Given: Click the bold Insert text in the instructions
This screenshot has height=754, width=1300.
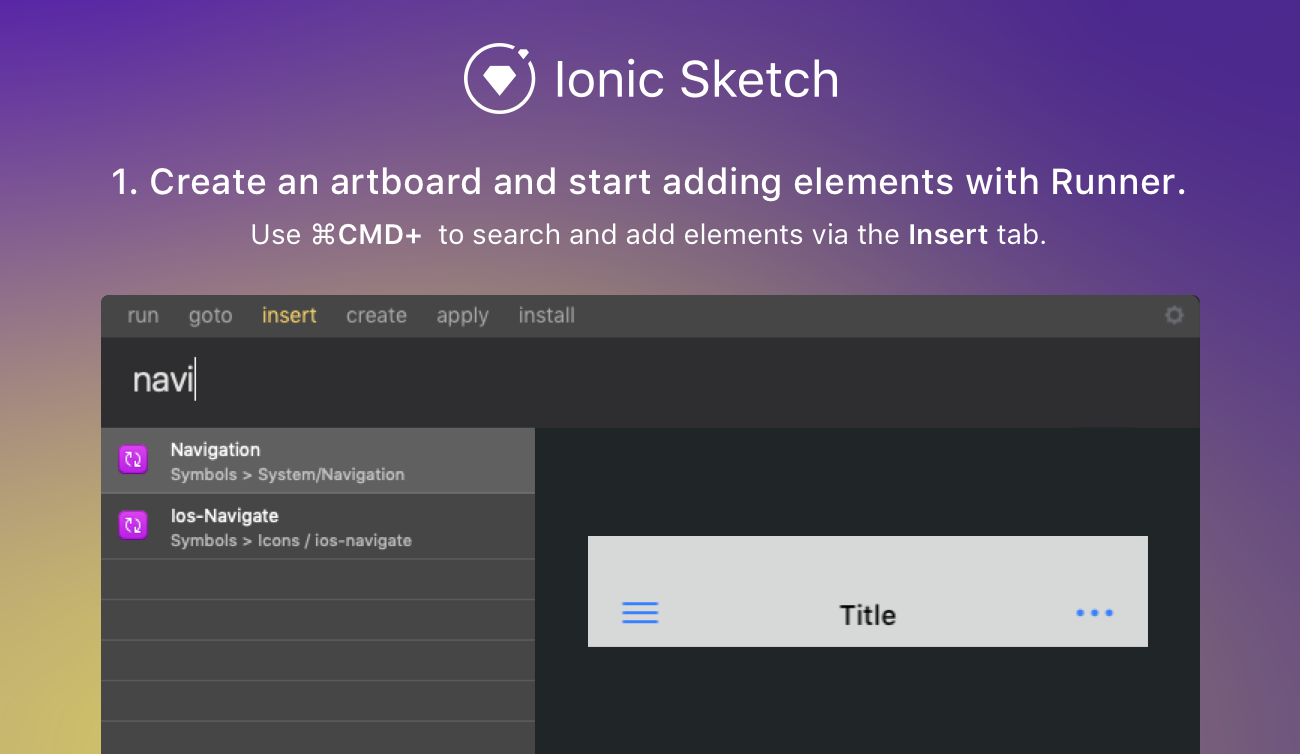Looking at the screenshot, I should coord(947,234).
